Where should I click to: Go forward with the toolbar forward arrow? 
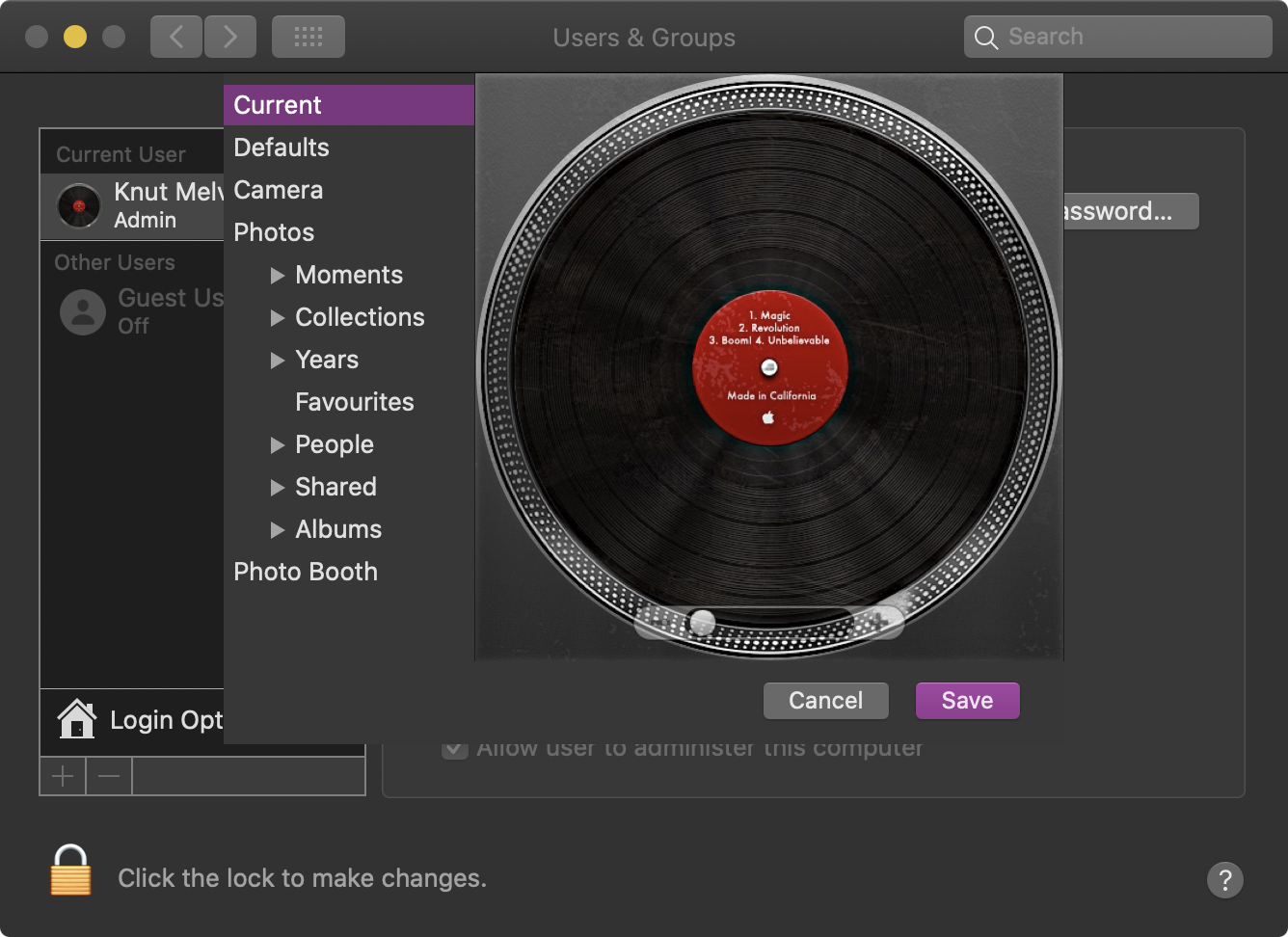coord(230,38)
